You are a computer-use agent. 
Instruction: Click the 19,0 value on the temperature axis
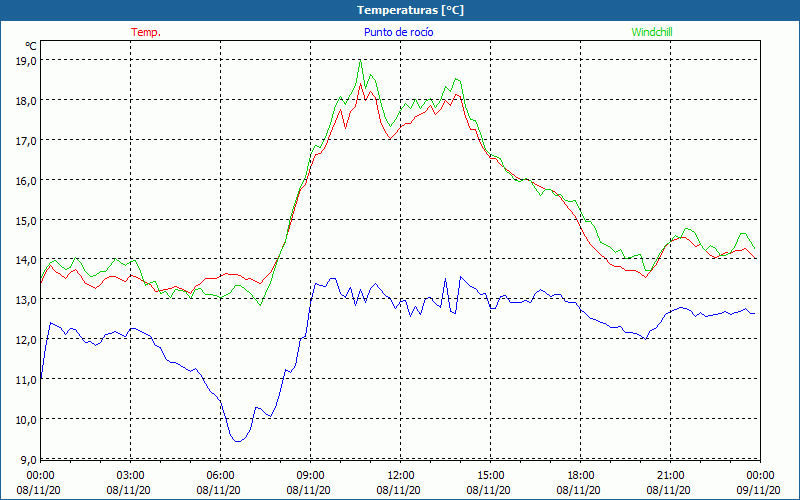26,61
